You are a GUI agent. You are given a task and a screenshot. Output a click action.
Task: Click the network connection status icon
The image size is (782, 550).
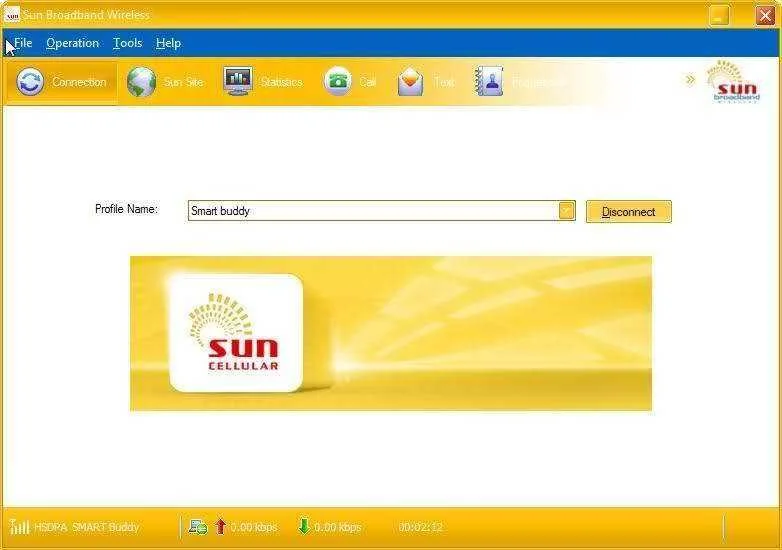[x=197, y=527]
